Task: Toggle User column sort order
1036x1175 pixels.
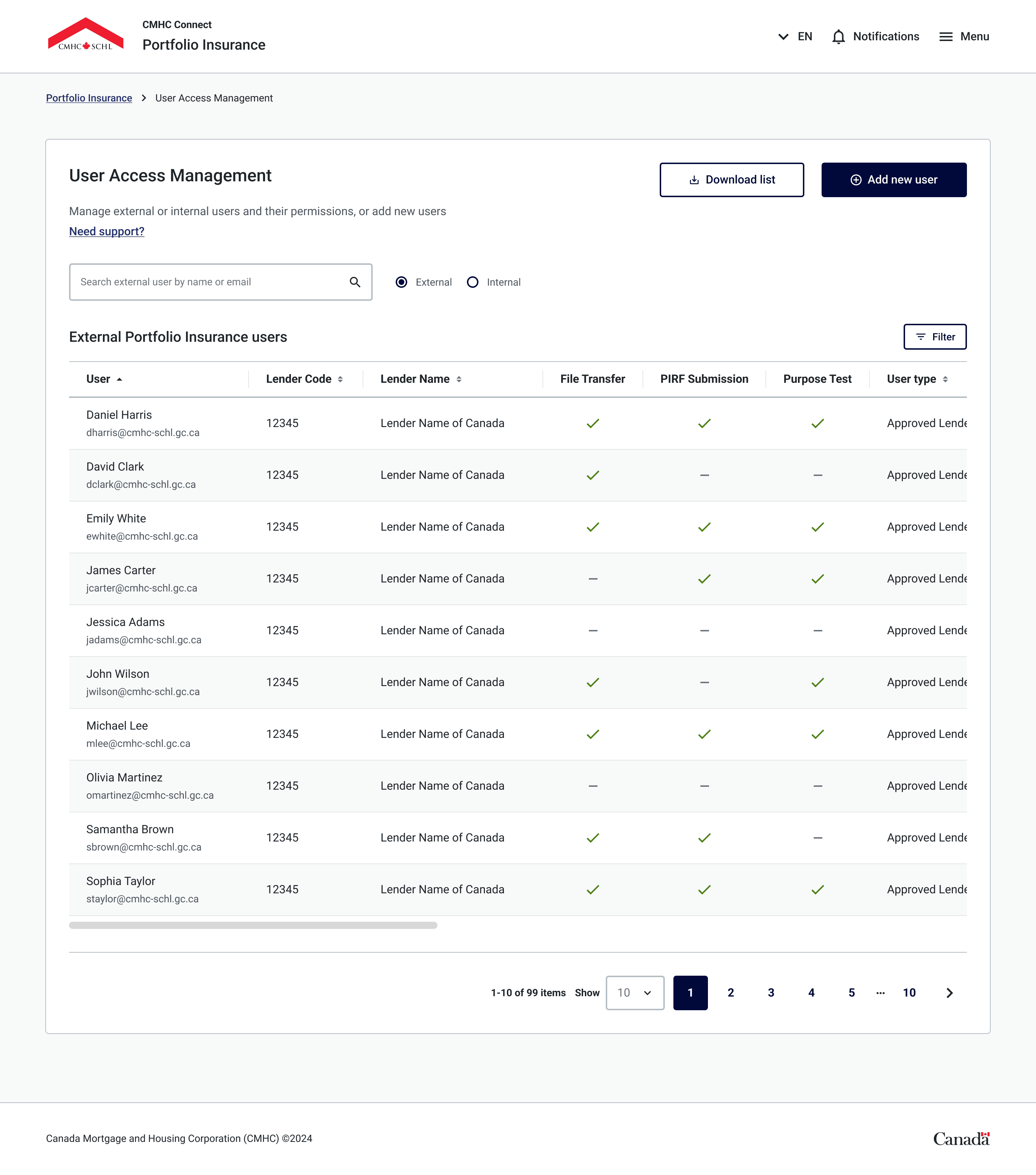Action: click(x=119, y=380)
